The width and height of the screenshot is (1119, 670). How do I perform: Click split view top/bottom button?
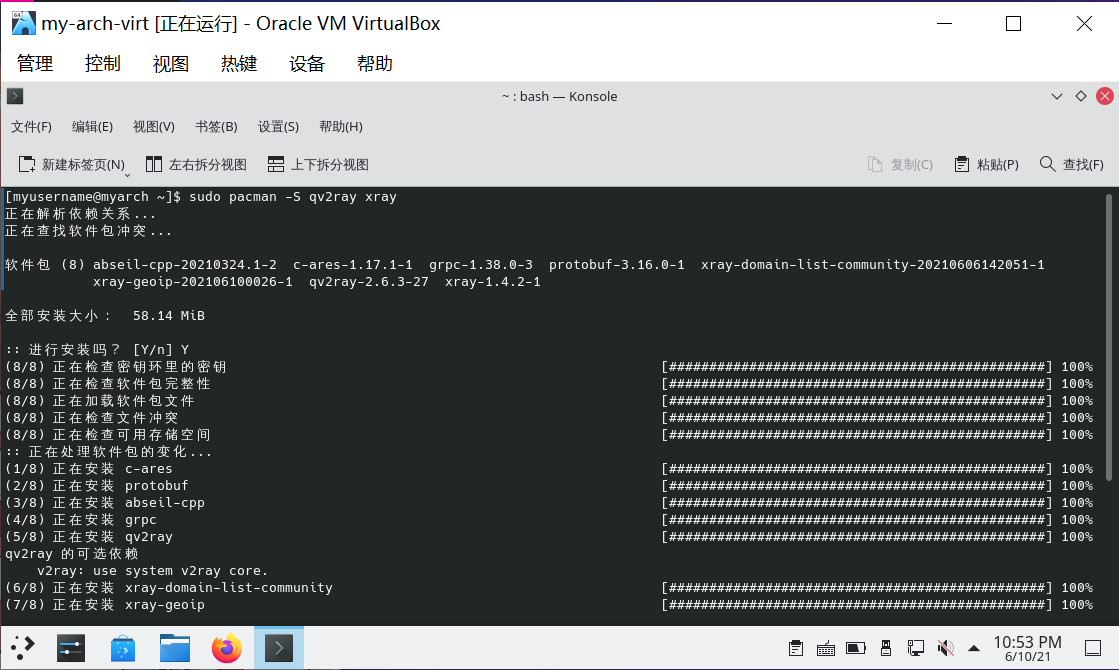[318, 164]
